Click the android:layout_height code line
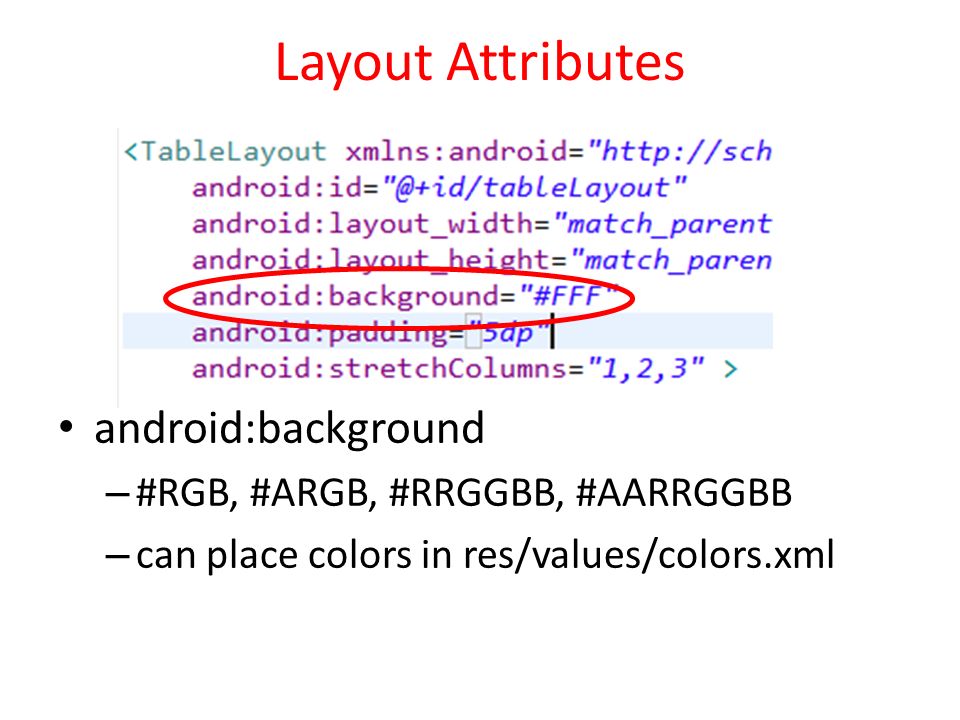 tap(482, 260)
